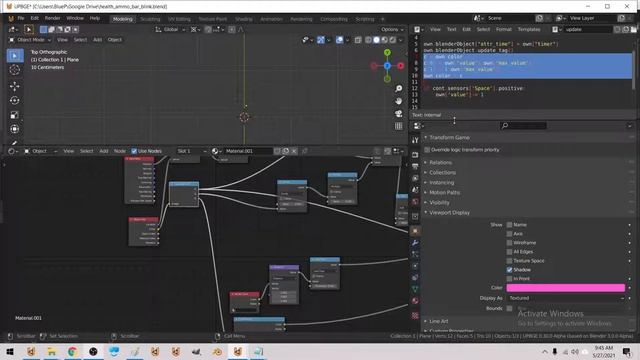Open the text editor Templates menu

point(529,29)
